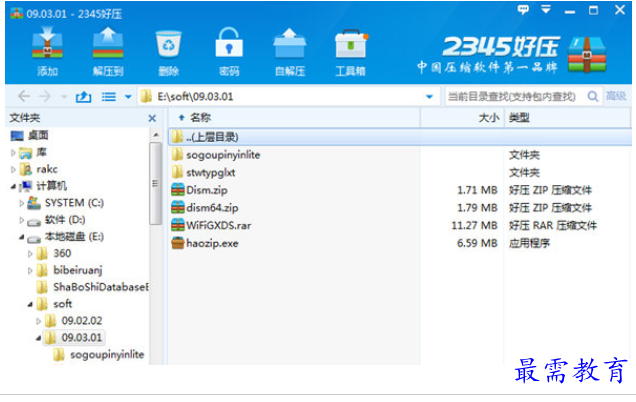Click the dism64.zip archive icon
The height and width of the screenshot is (402, 636).
[x=178, y=208]
